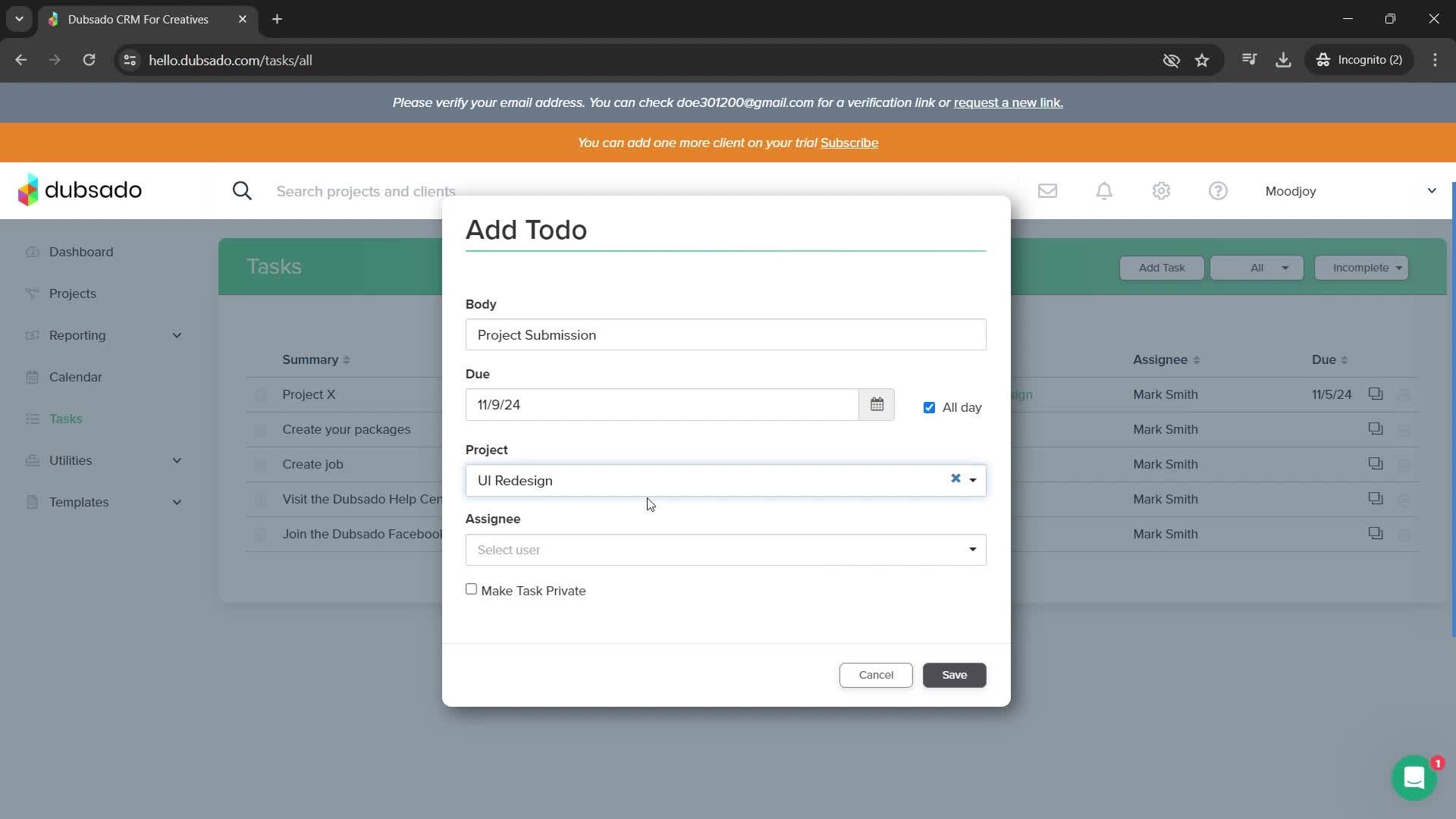Open the mail inbox icon

(x=1047, y=191)
